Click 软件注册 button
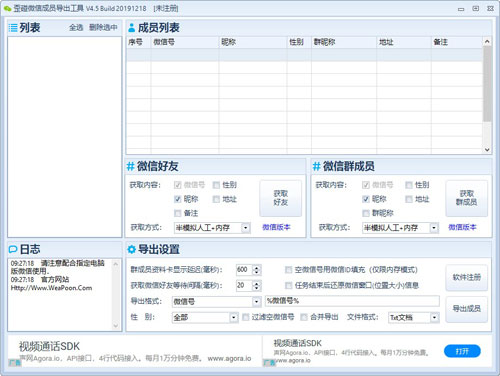 click(x=467, y=278)
